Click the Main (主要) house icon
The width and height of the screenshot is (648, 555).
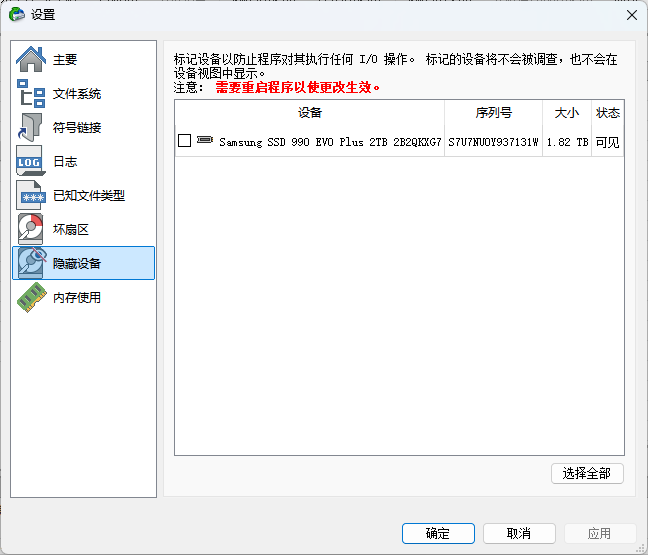click(x=31, y=60)
